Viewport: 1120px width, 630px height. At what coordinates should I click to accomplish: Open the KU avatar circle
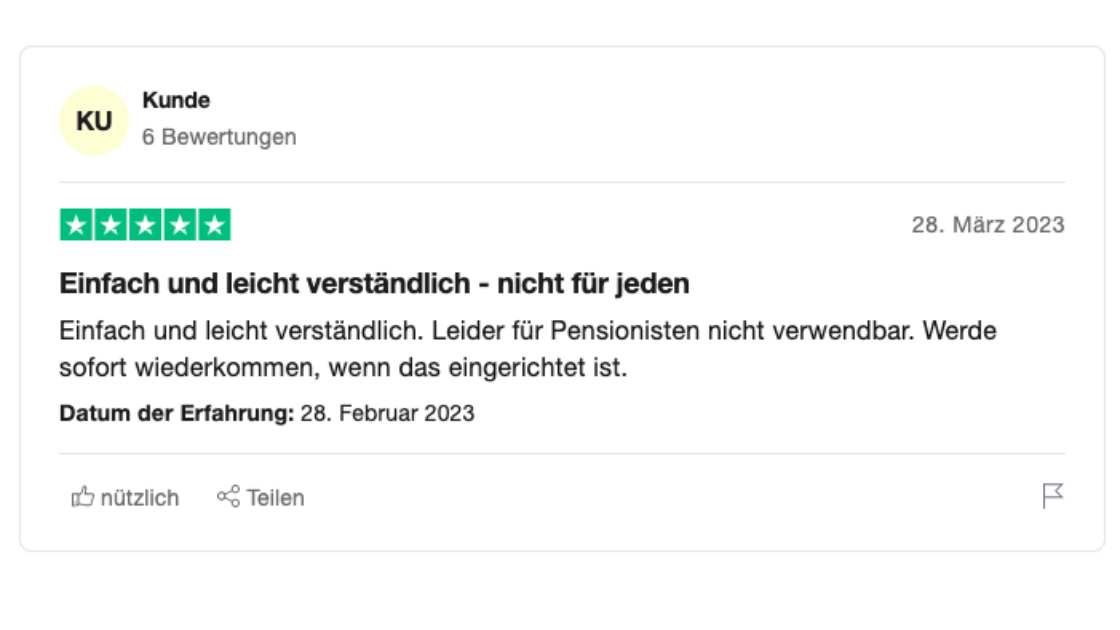coord(94,121)
